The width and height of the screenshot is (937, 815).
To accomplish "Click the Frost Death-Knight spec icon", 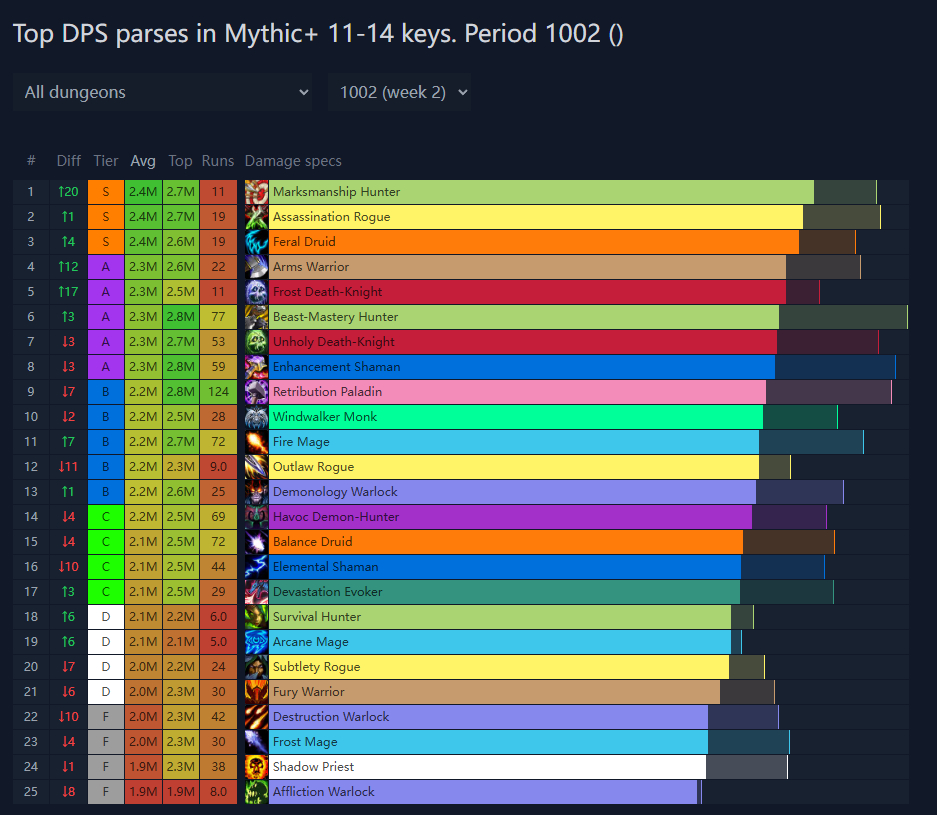I will [257, 292].
